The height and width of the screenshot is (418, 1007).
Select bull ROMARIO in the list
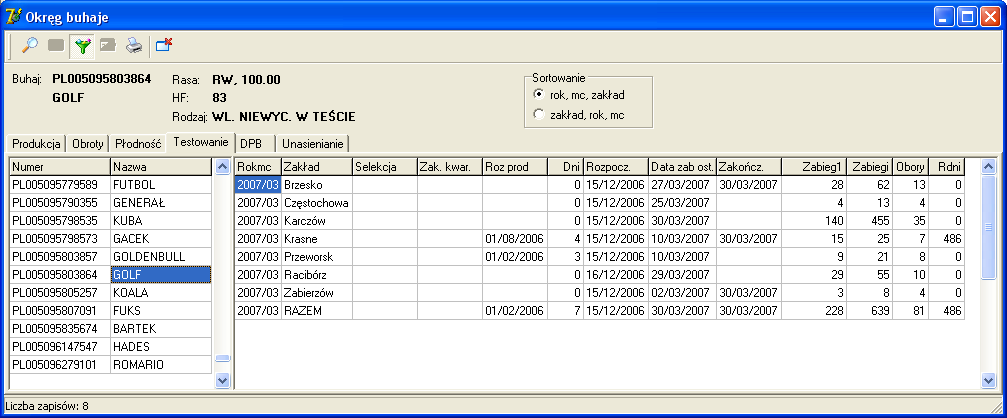click(161, 365)
